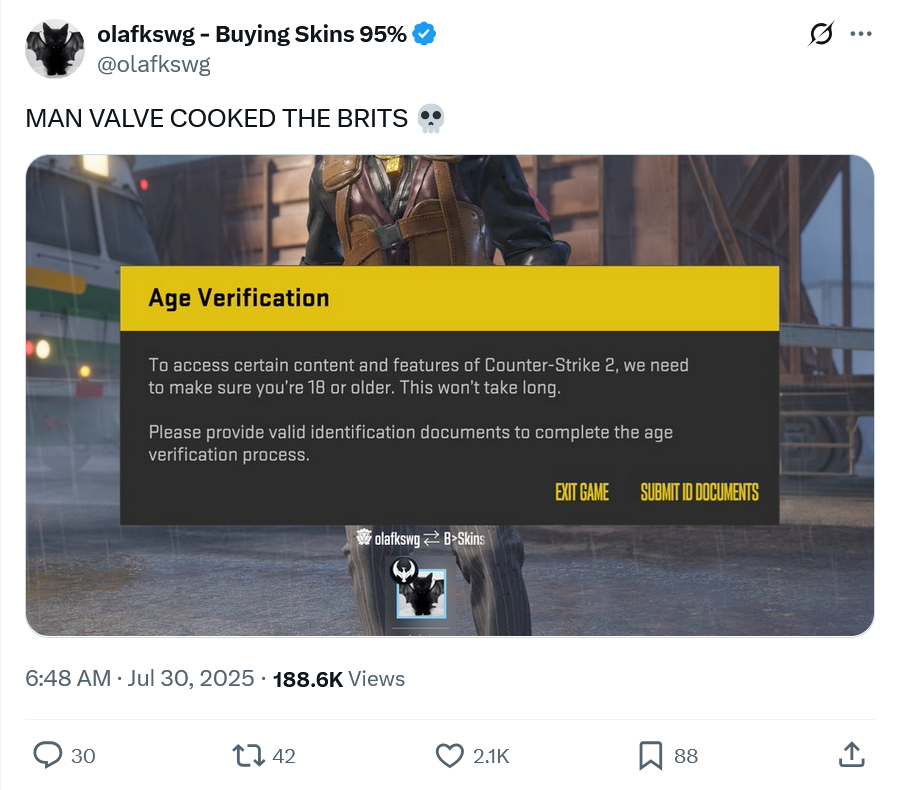Open the three-dot more options menu
Screen dimensions: 898x790
point(861,34)
